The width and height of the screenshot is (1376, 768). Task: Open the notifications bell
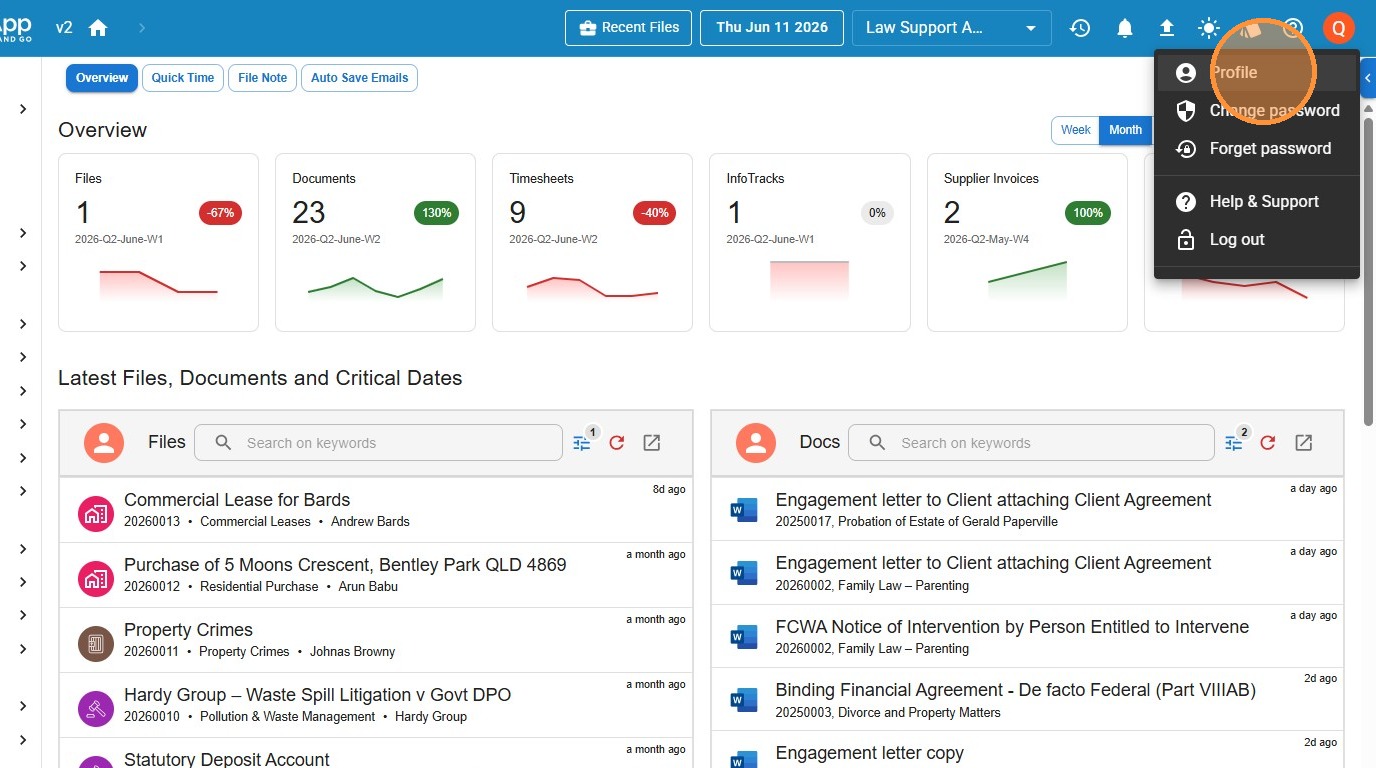[x=1125, y=28]
